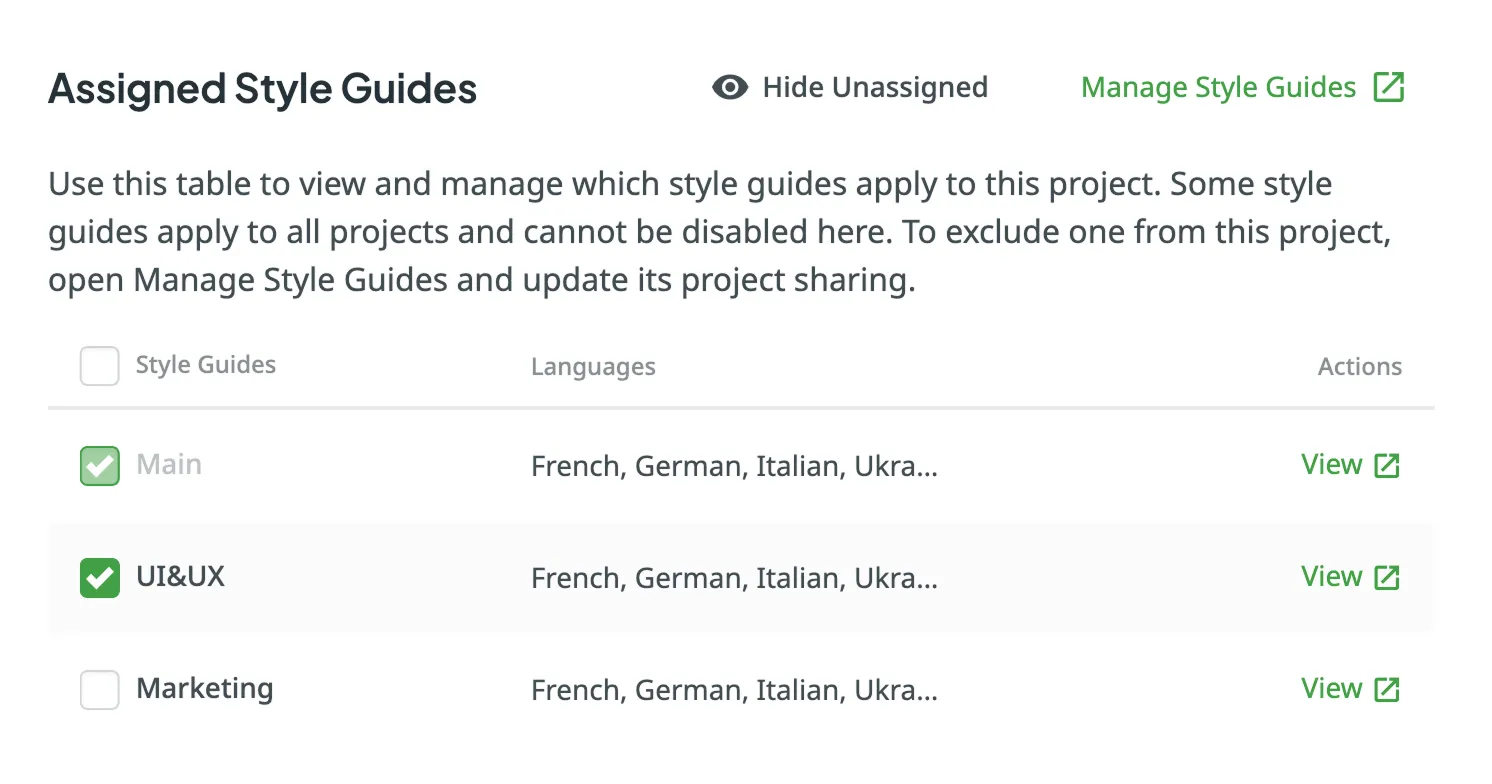
Task: View the UI&UX style guide
Action: pos(1332,576)
